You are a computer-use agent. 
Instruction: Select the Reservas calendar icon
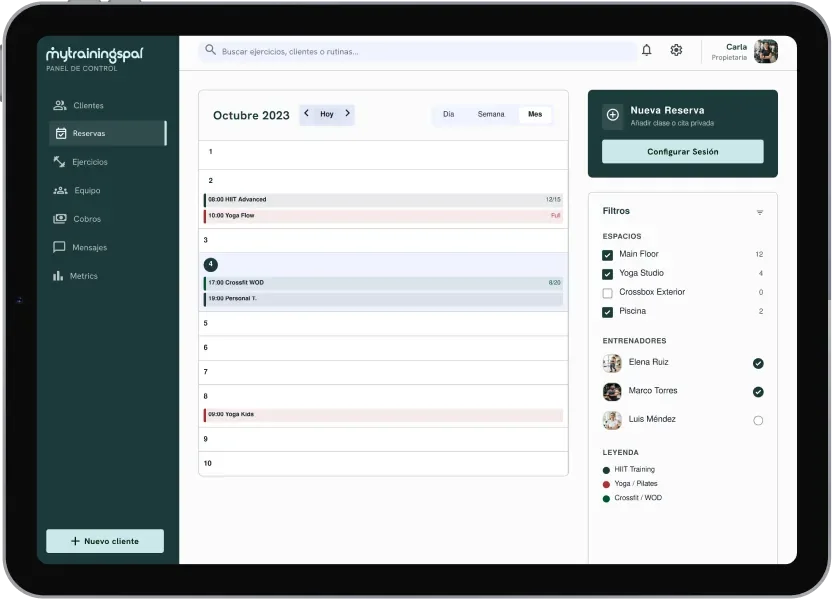(61, 133)
